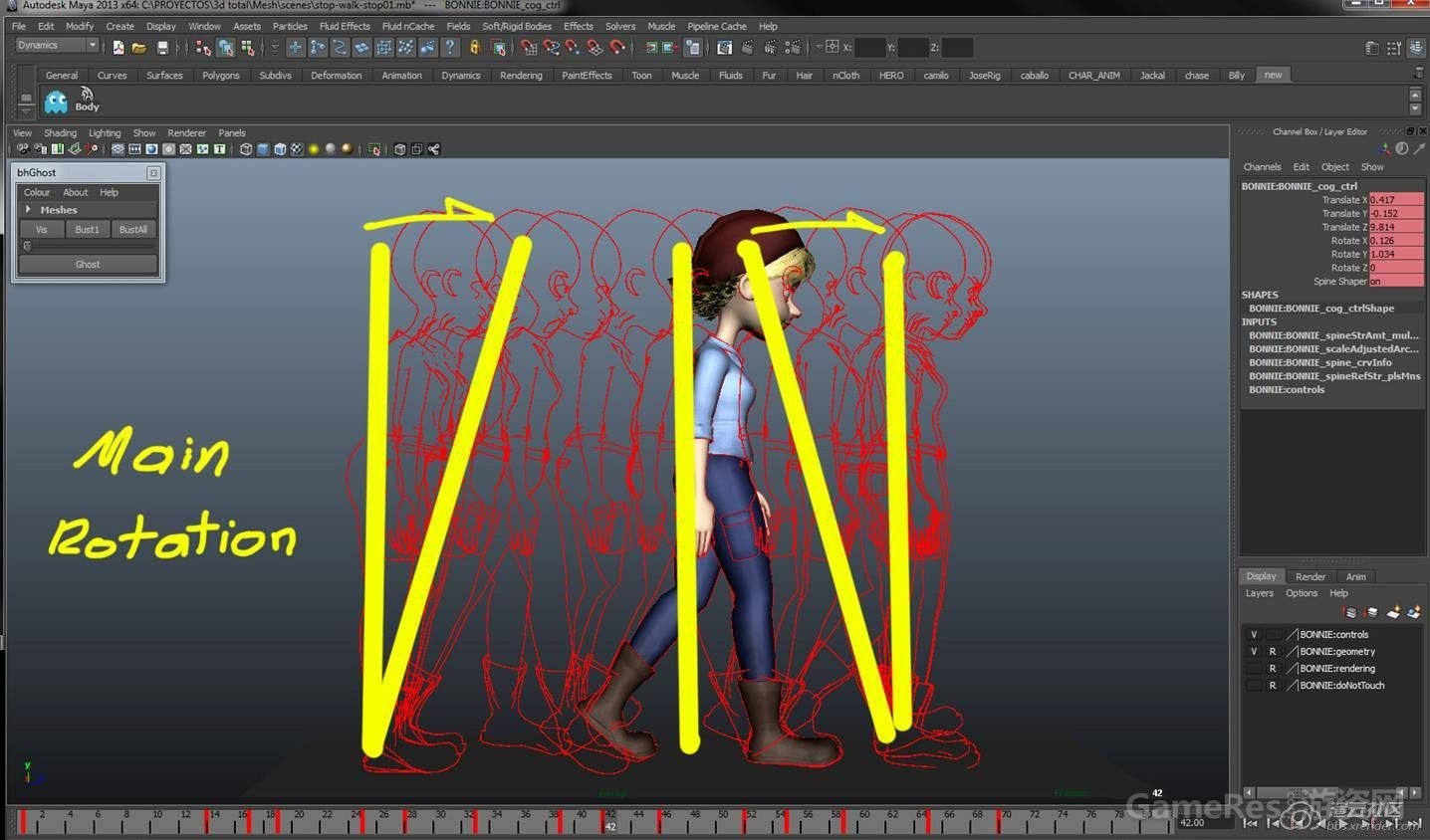Select BONNIE:BONNIE_cog_ctrlShape node
This screenshot has height=840, width=1430.
tap(1321, 309)
